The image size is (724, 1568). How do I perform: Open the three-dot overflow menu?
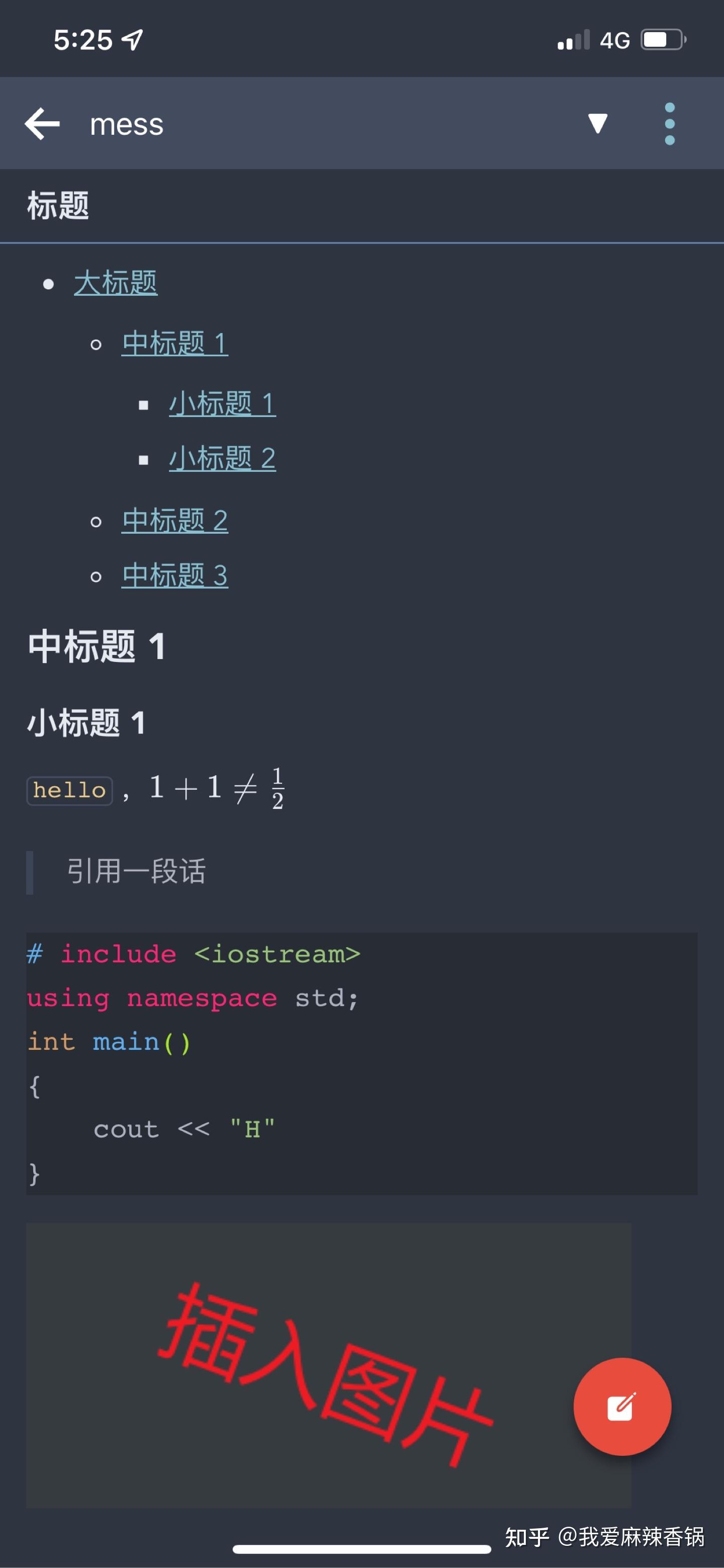click(x=670, y=124)
